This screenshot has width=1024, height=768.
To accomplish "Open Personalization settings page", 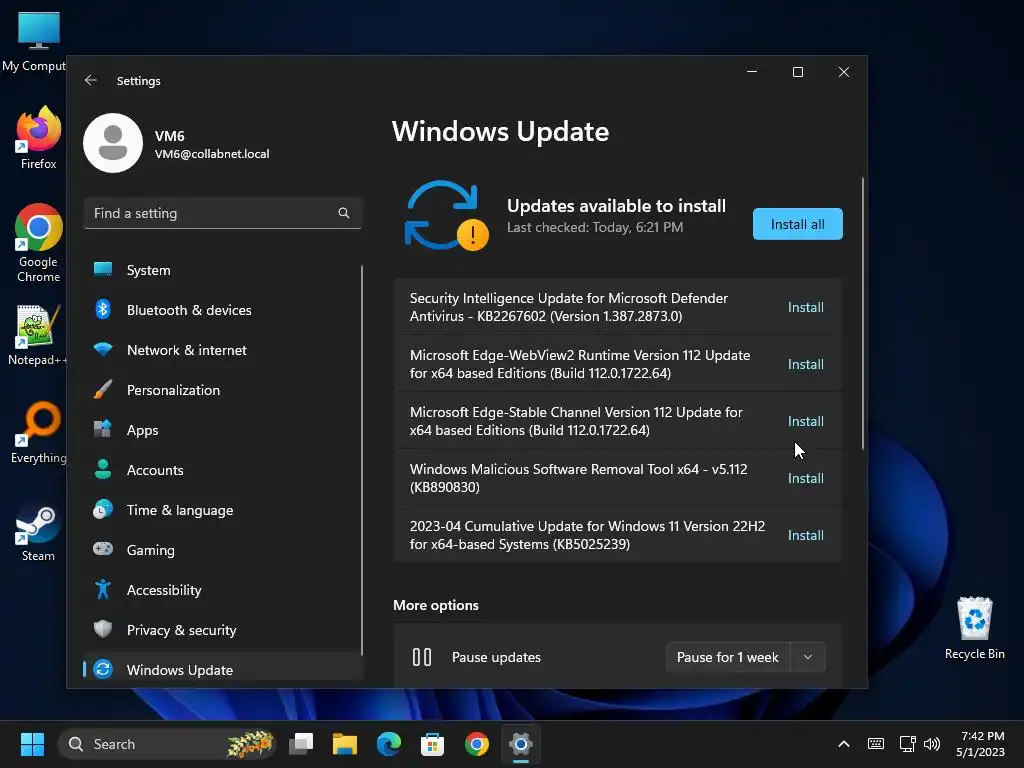I will coord(222,390).
